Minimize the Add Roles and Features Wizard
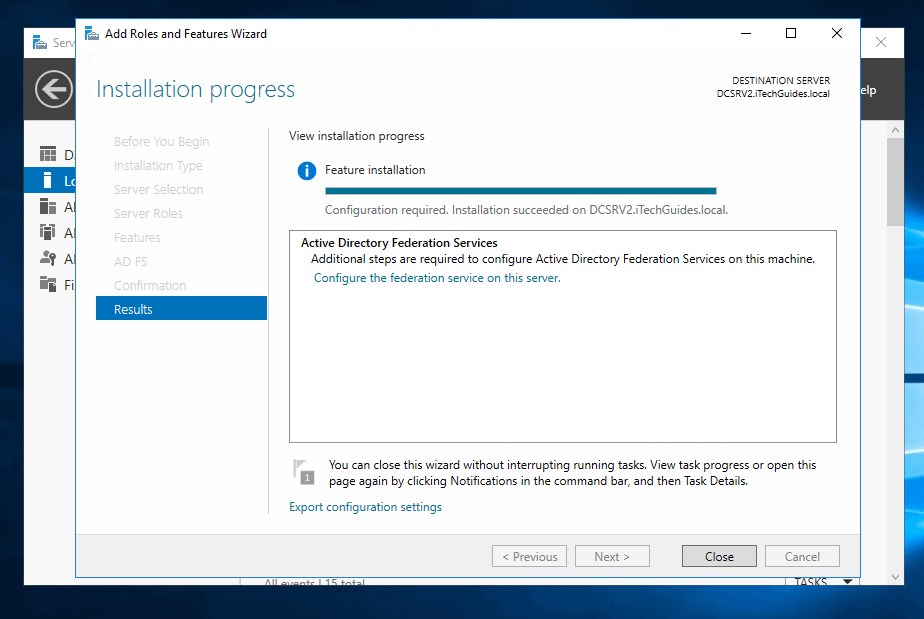Viewport: 924px width, 619px height. coord(746,34)
